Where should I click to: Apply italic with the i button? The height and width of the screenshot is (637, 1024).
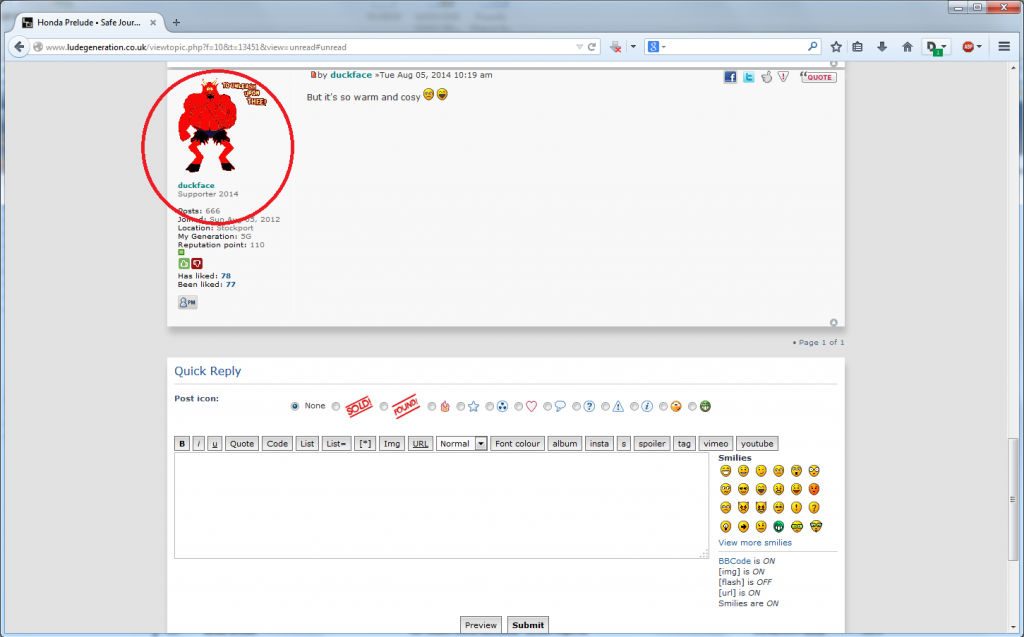(x=199, y=444)
